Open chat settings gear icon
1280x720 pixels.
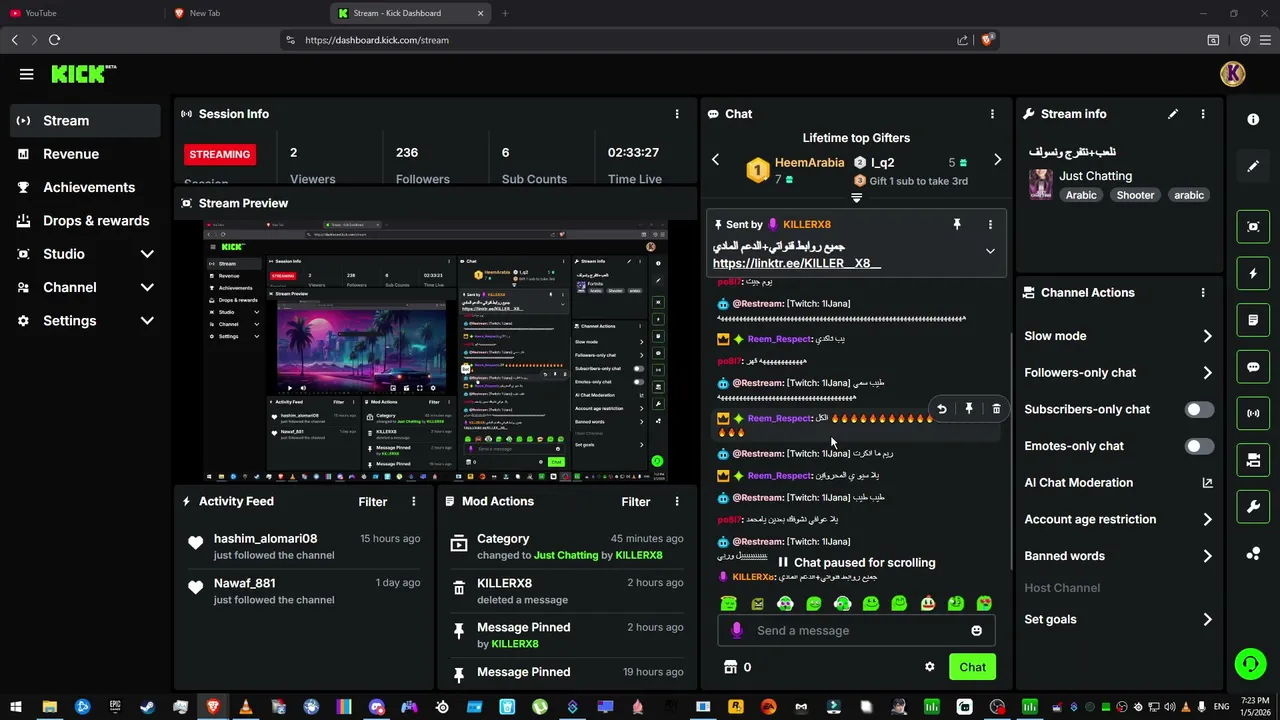pyautogui.click(x=929, y=667)
